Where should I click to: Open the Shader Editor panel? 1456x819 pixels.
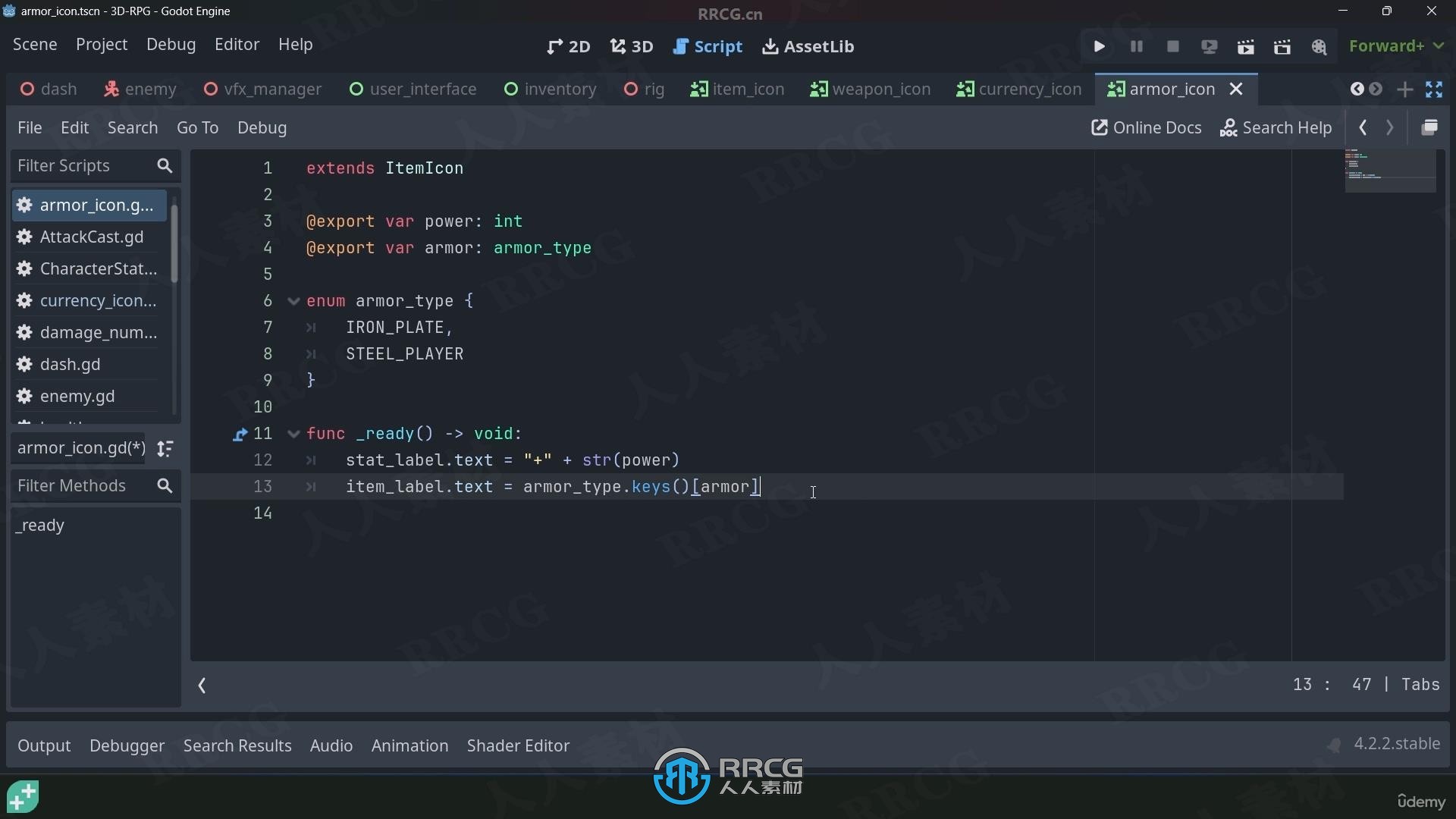(x=518, y=745)
